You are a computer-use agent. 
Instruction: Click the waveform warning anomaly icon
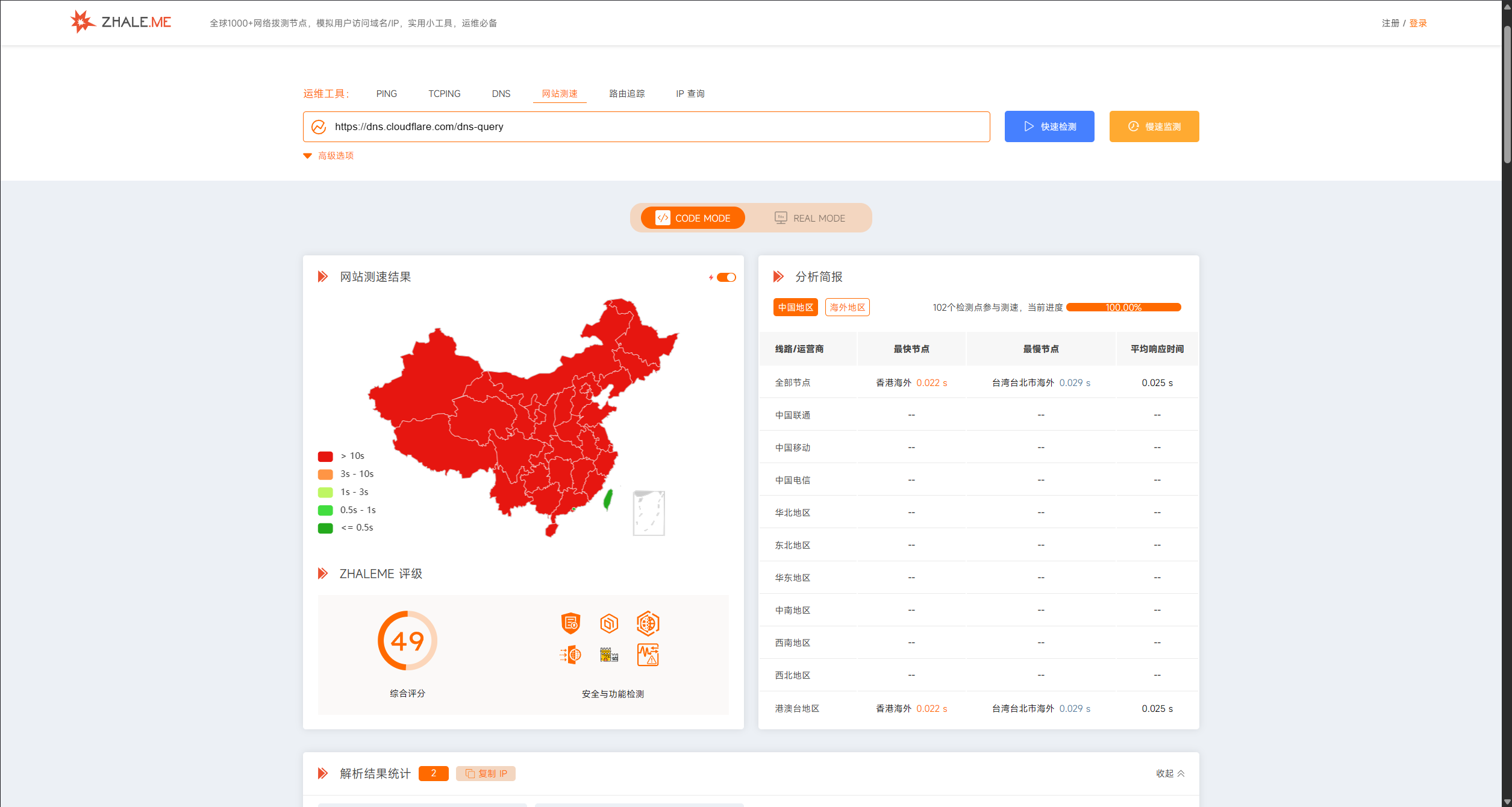pyautogui.click(x=648, y=655)
